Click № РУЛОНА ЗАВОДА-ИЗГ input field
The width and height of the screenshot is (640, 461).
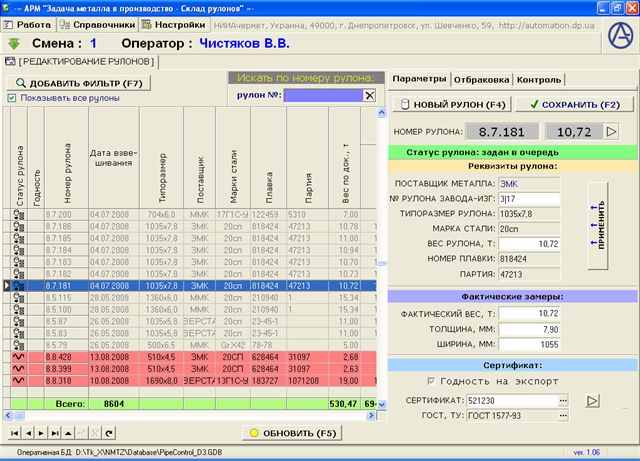529,199
